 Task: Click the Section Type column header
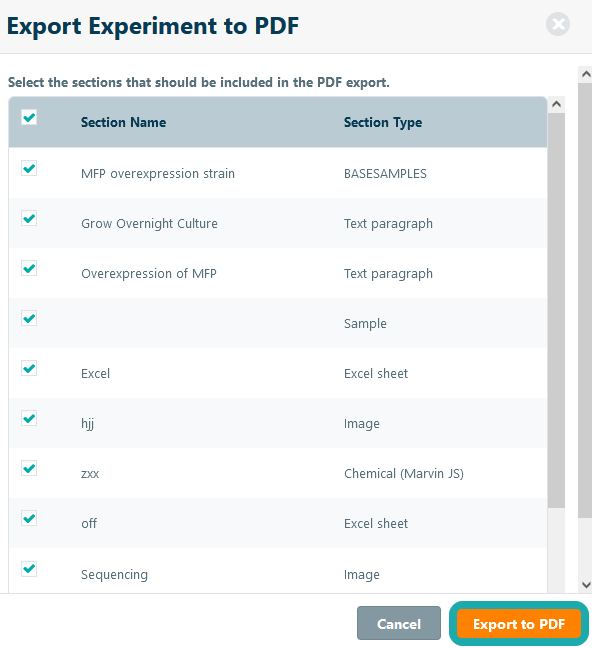[383, 122]
